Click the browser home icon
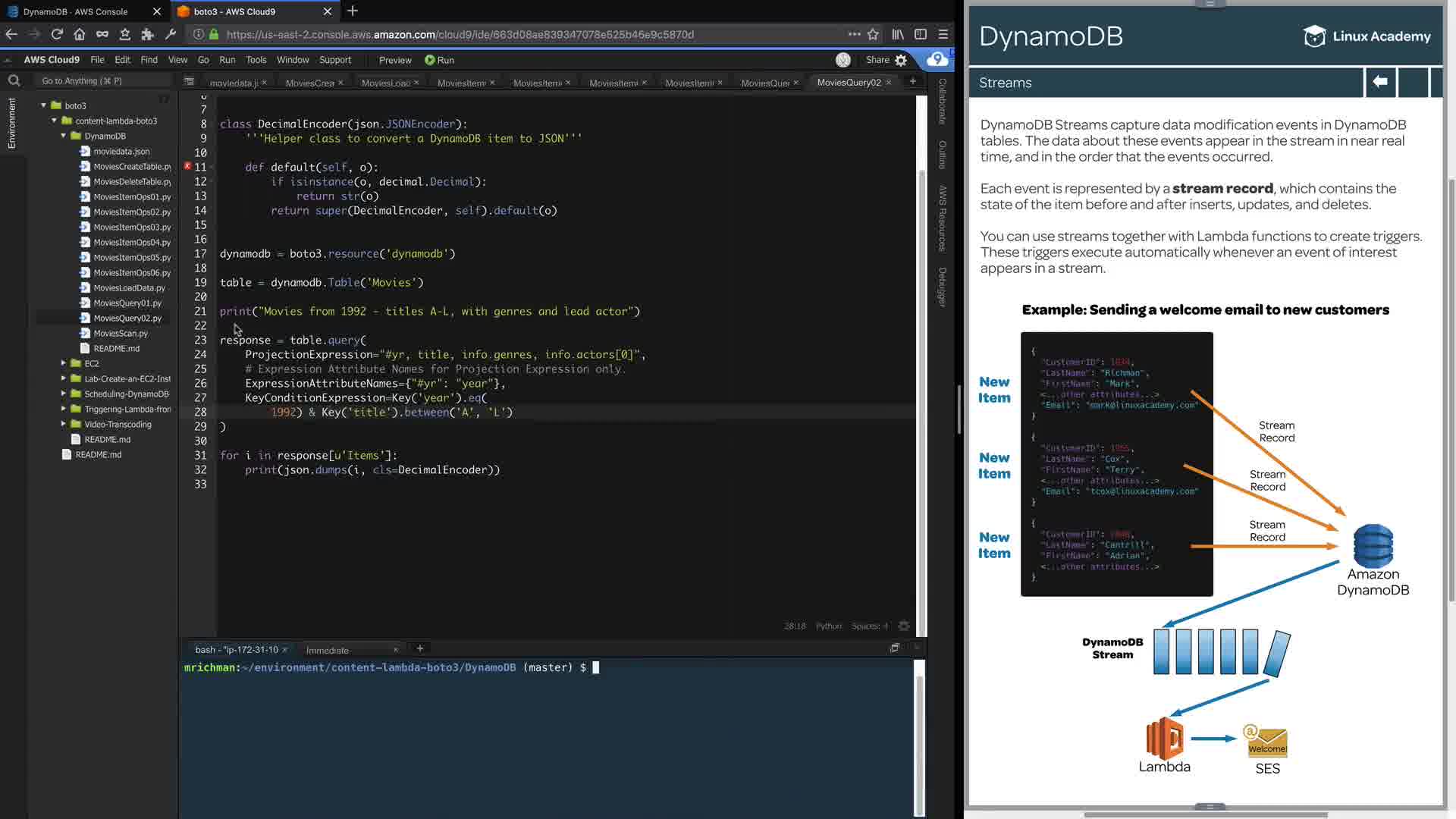The image size is (1456, 819). (x=80, y=34)
